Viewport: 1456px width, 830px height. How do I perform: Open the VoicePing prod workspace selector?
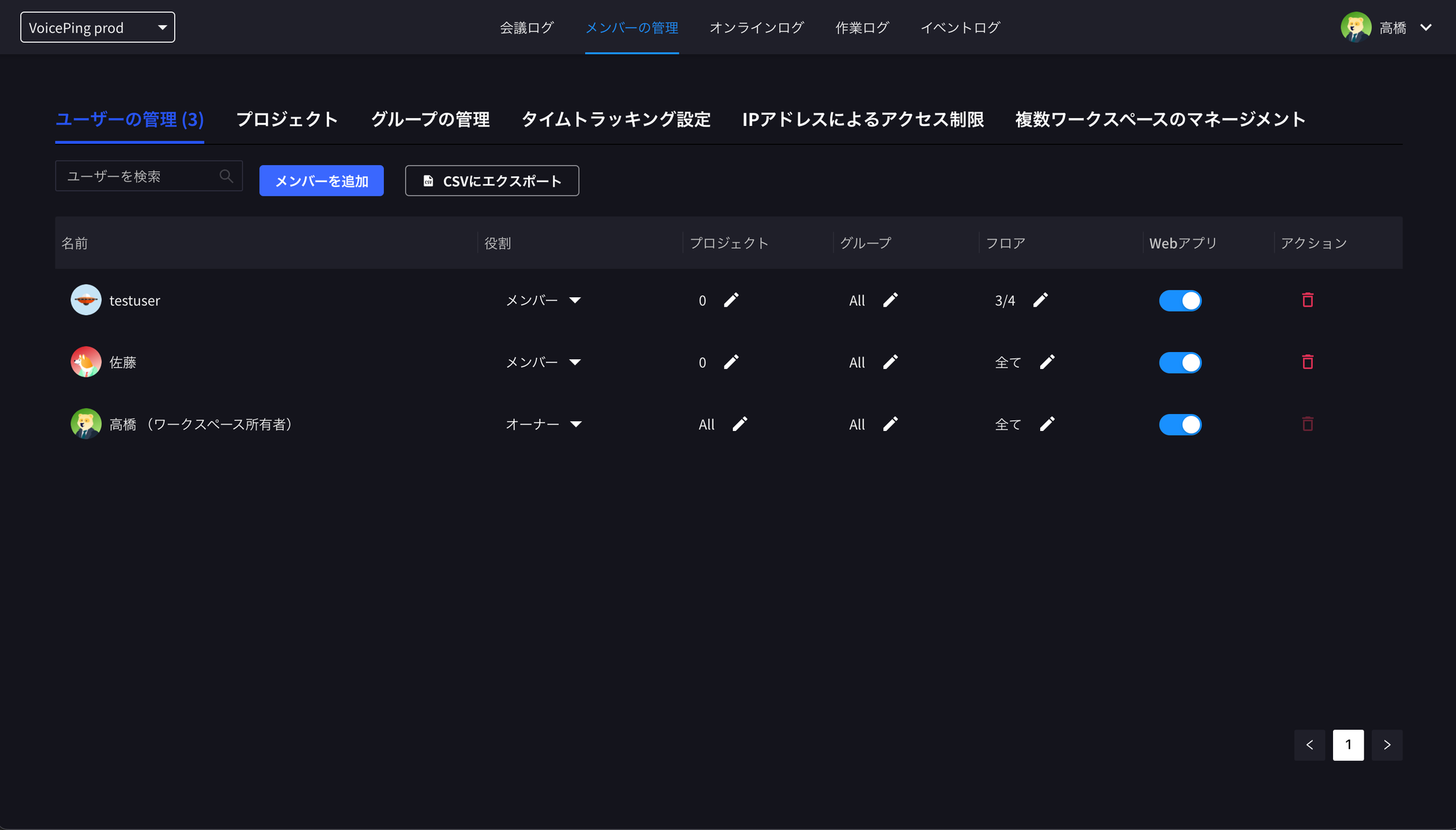(x=97, y=27)
